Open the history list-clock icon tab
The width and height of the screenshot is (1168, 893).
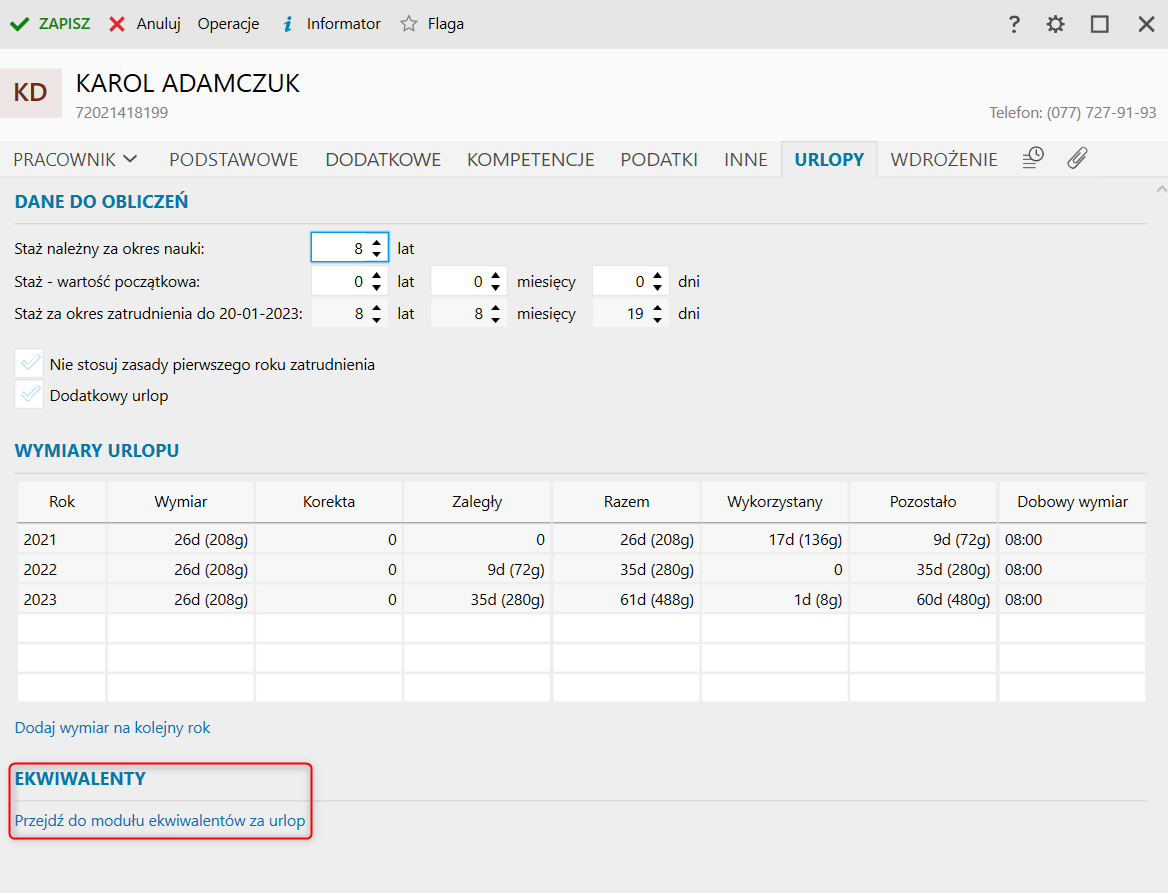pos(1033,158)
